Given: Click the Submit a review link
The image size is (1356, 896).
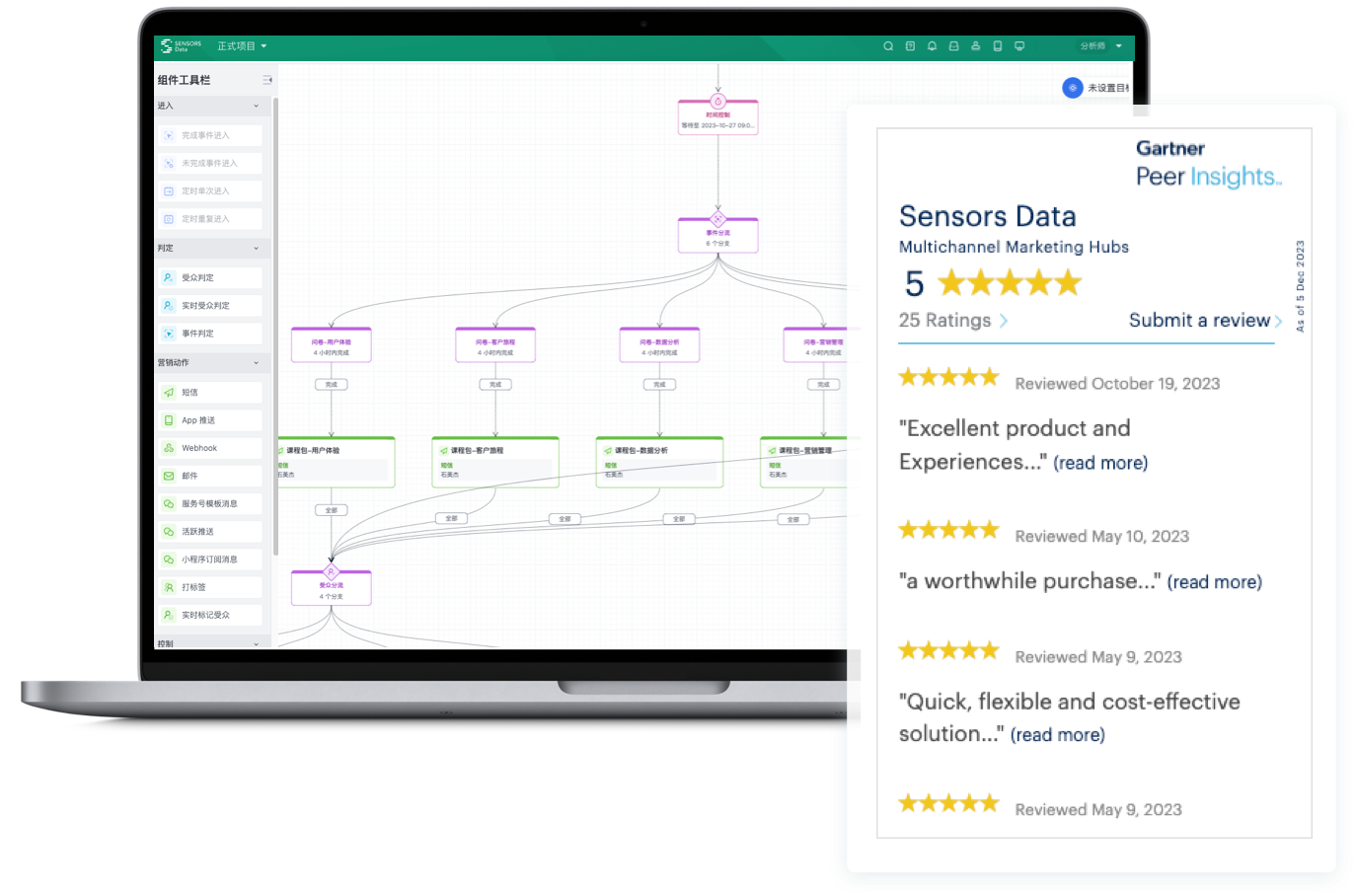Looking at the screenshot, I should point(1206,321).
